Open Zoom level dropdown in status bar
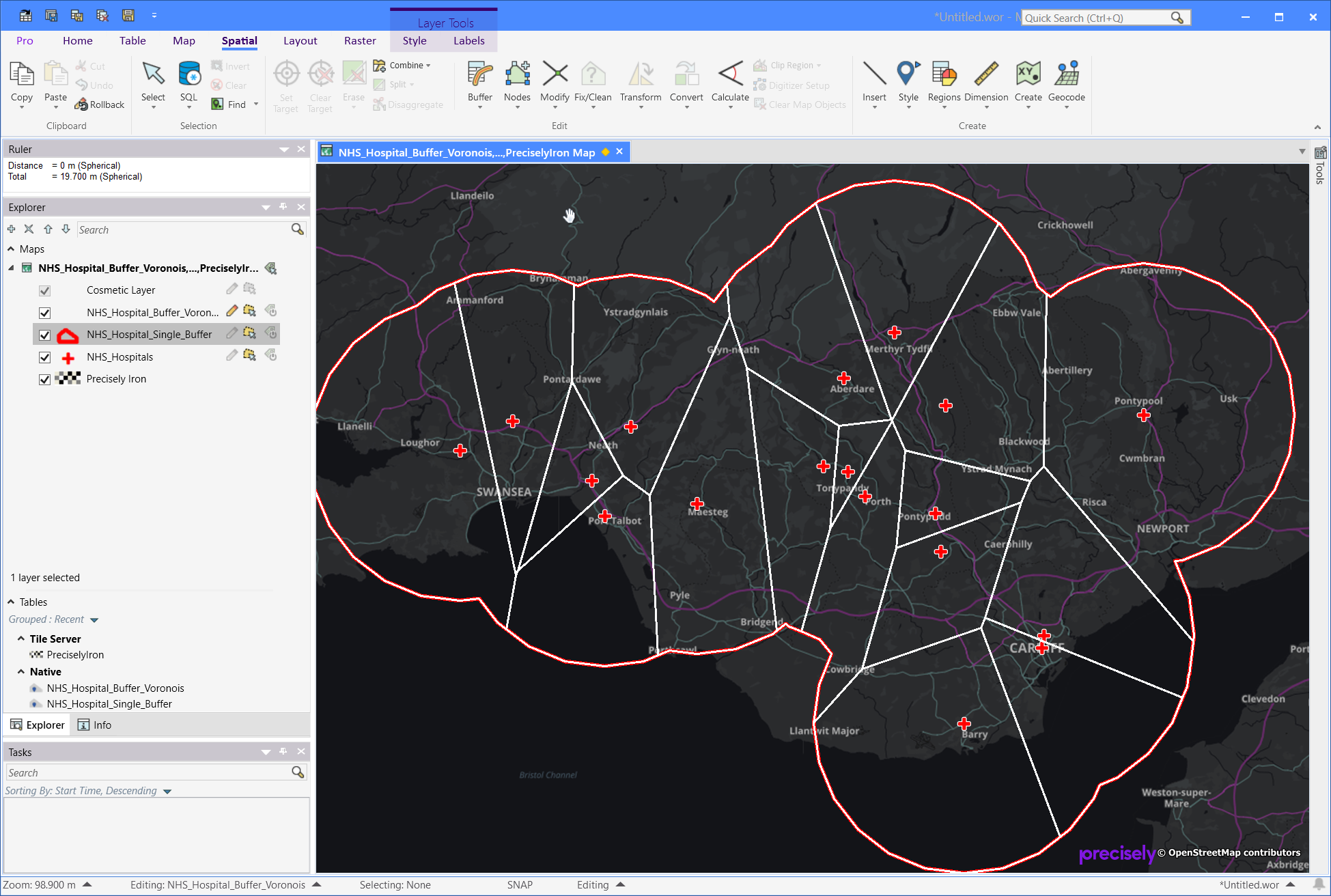1331x896 pixels. pos(87,884)
